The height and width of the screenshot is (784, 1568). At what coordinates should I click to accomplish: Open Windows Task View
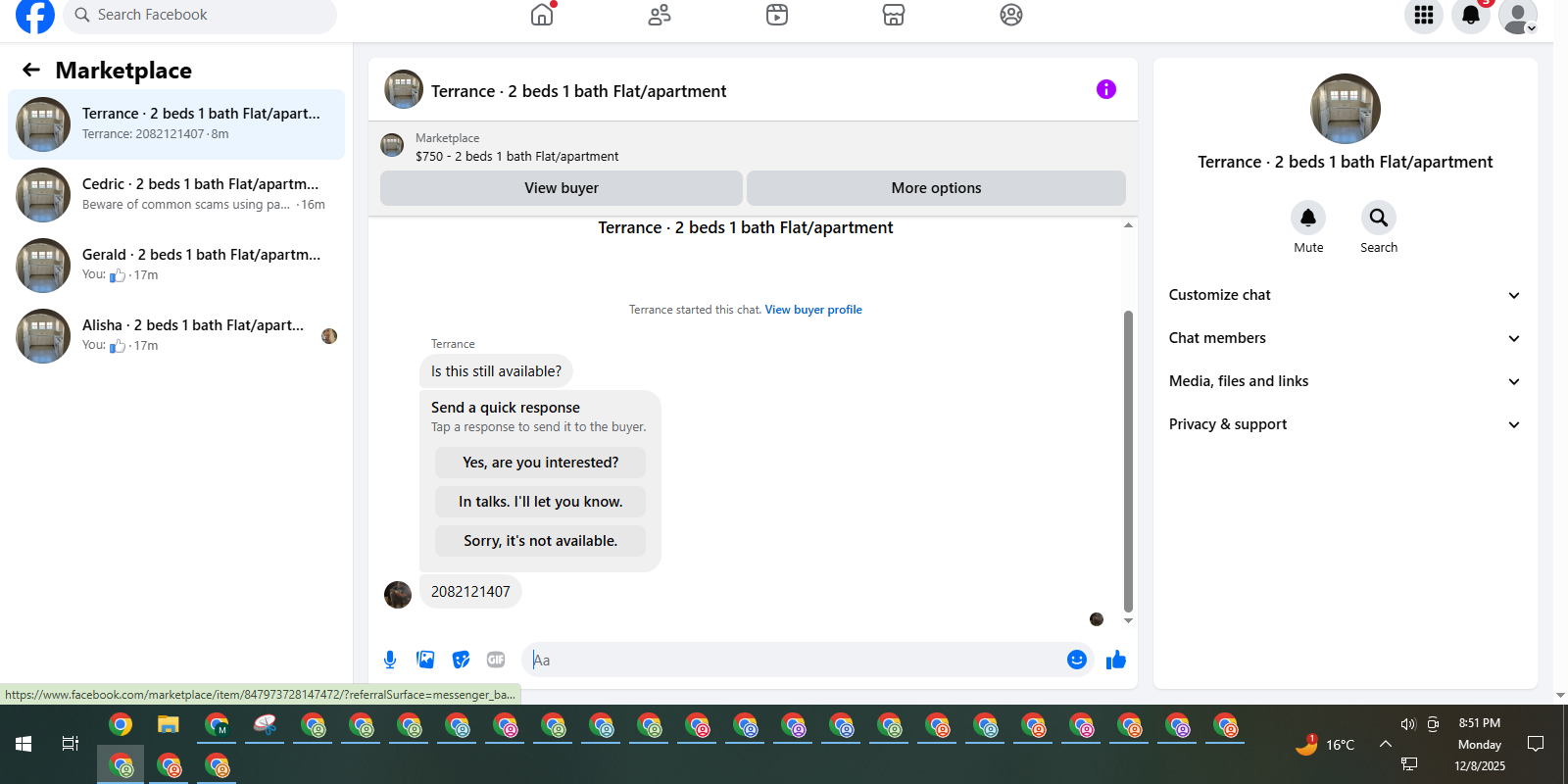[71, 744]
